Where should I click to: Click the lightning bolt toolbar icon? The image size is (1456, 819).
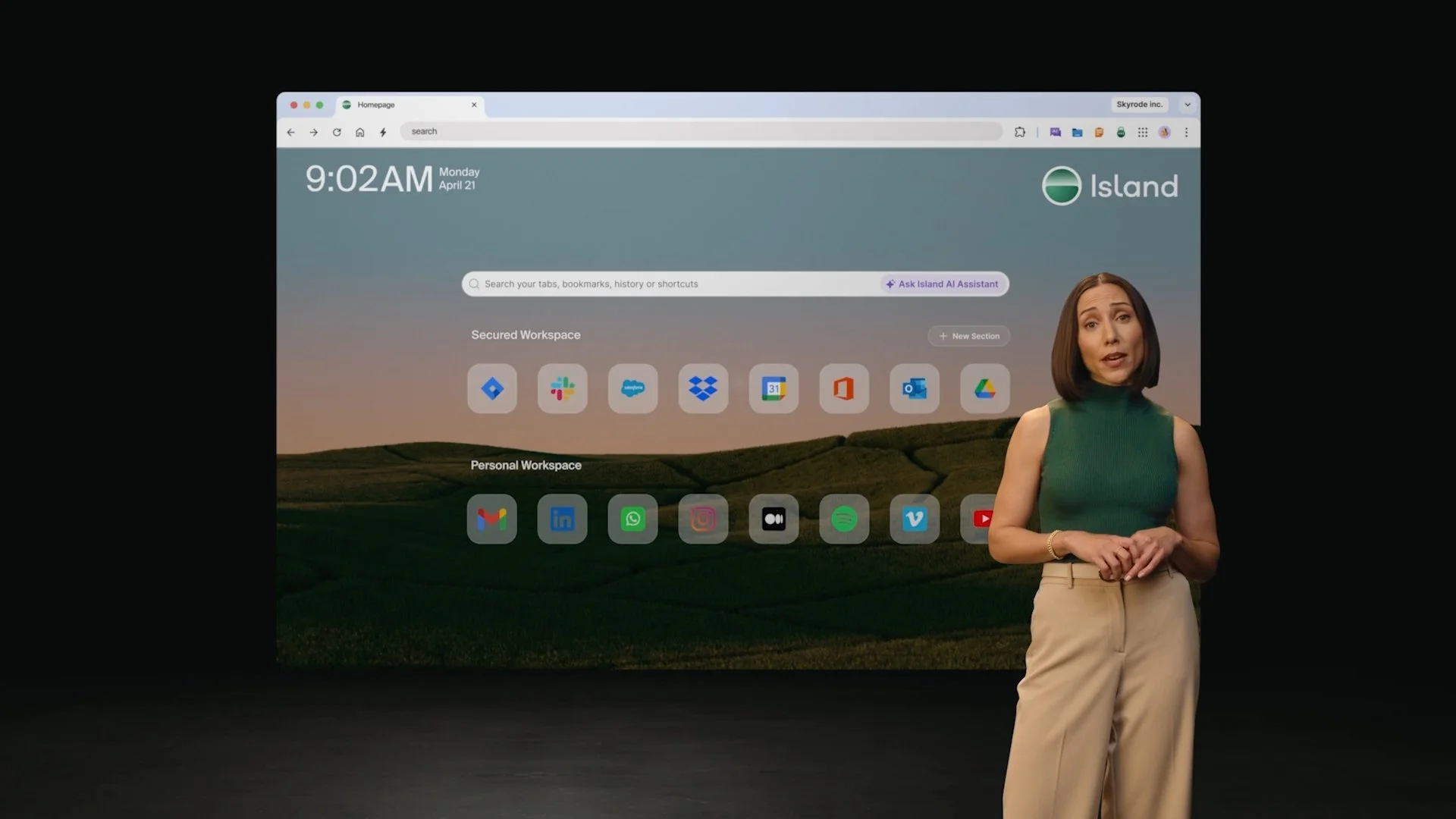pos(383,132)
